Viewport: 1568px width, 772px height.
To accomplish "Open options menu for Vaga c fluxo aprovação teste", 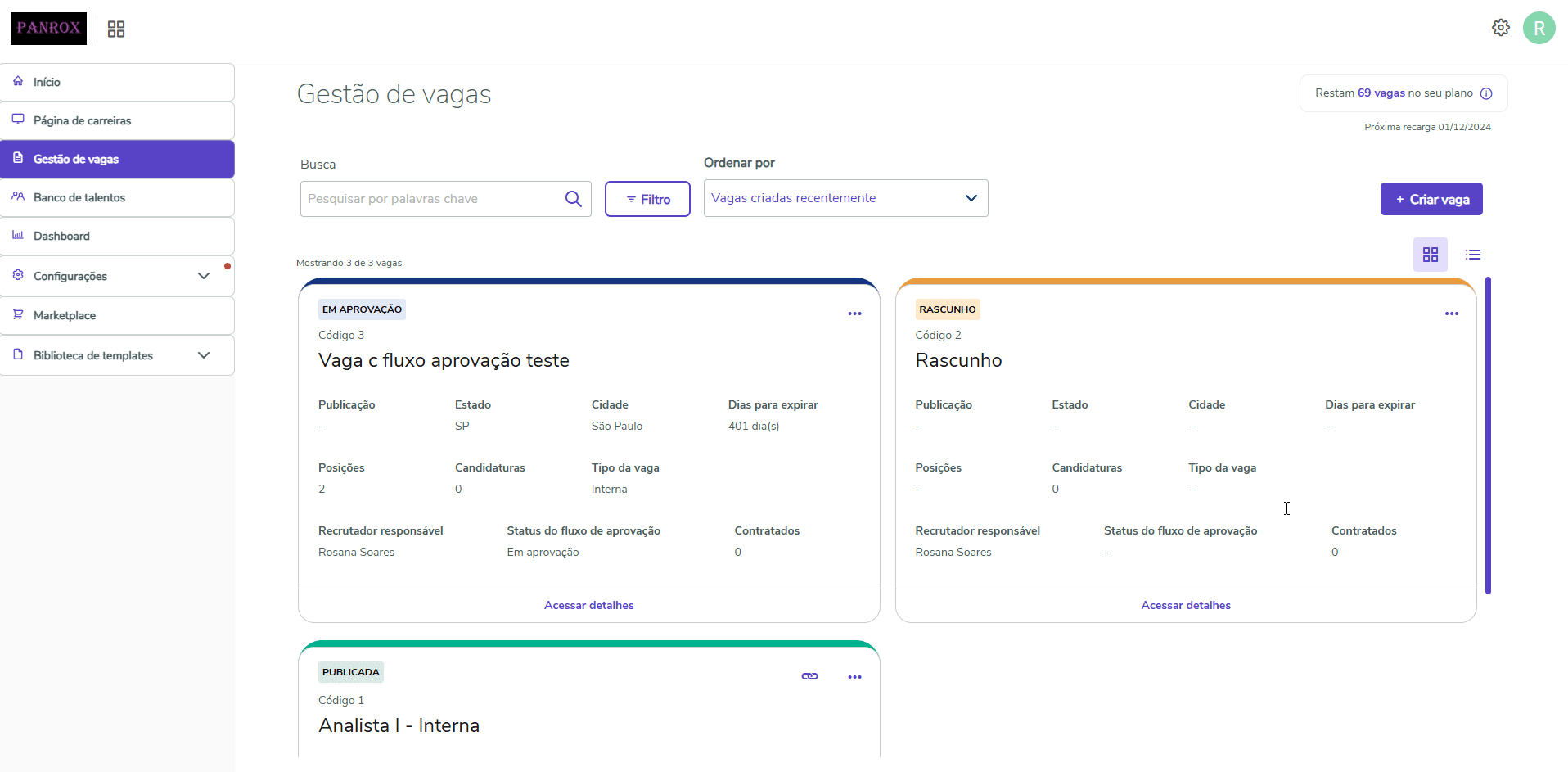I will tap(855, 314).
